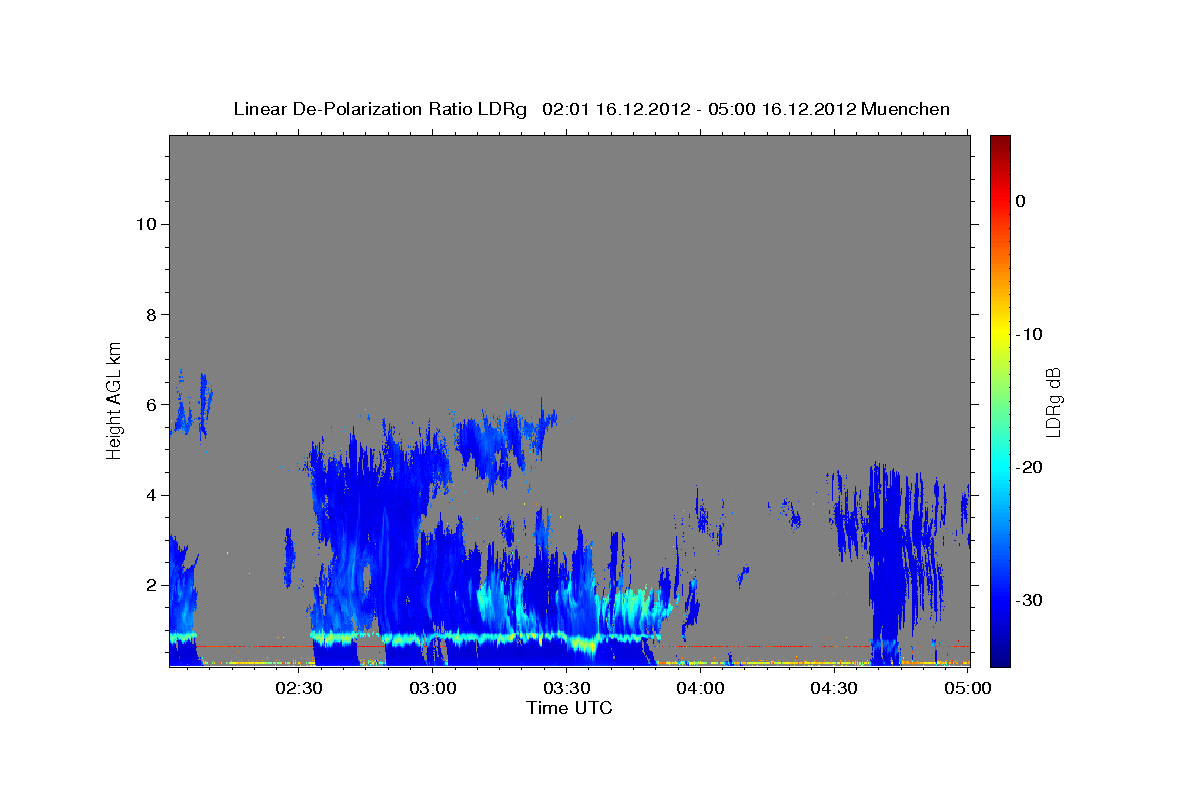Click the colorbar value -20
Image resolution: width=1200 pixels, height=800 pixels.
[1029, 467]
